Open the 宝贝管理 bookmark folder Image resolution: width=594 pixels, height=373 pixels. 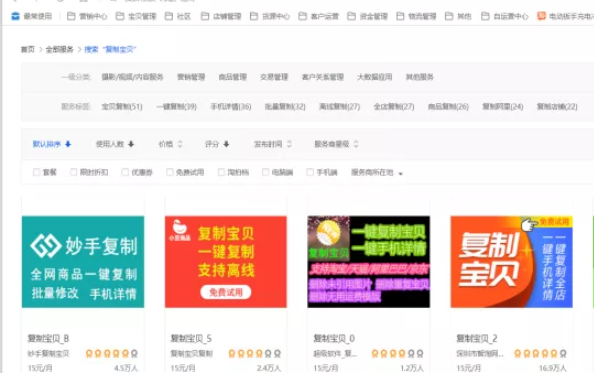(136, 16)
